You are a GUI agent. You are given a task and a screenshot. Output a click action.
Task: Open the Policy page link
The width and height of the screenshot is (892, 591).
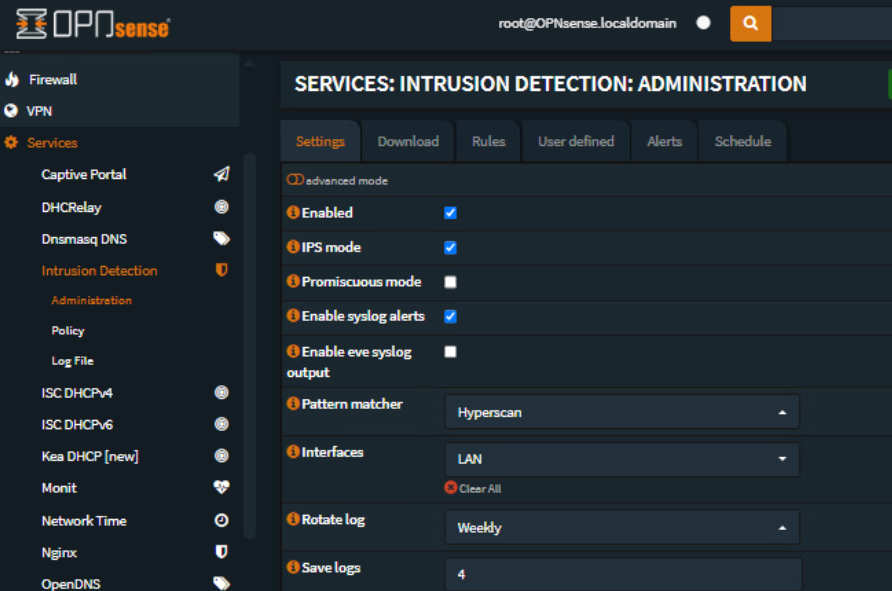point(68,330)
